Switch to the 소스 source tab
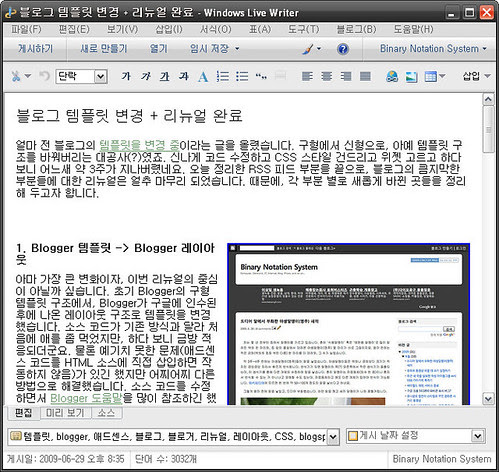499x472 pixels. coord(106,413)
